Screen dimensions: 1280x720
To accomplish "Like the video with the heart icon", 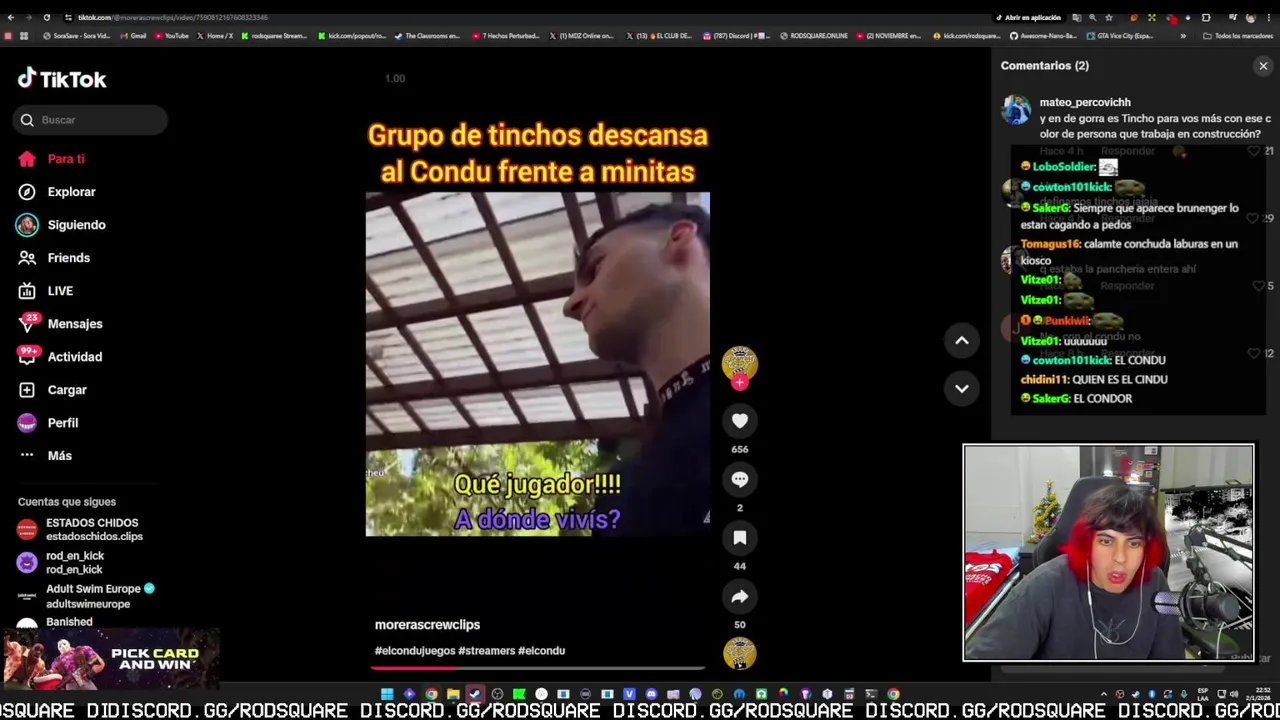I will pyautogui.click(x=740, y=421).
